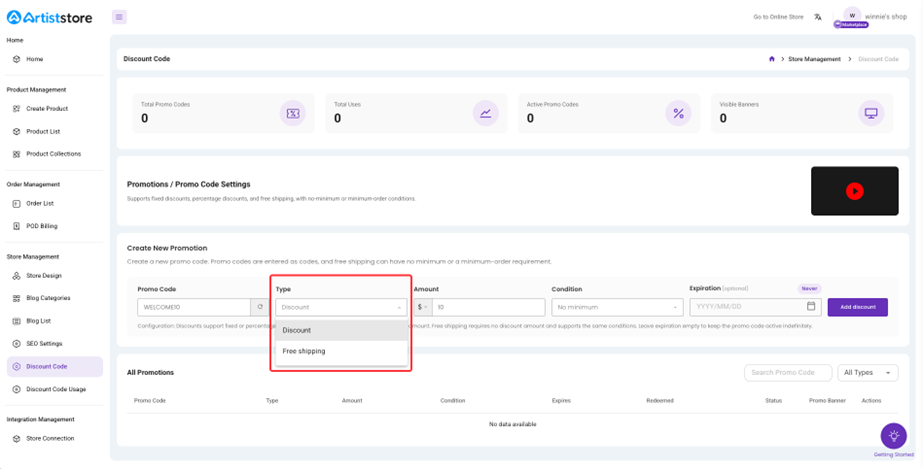Click the Add discount button
Image resolution: width=923 pixels, height=469 pixels.
coord(858,307)
